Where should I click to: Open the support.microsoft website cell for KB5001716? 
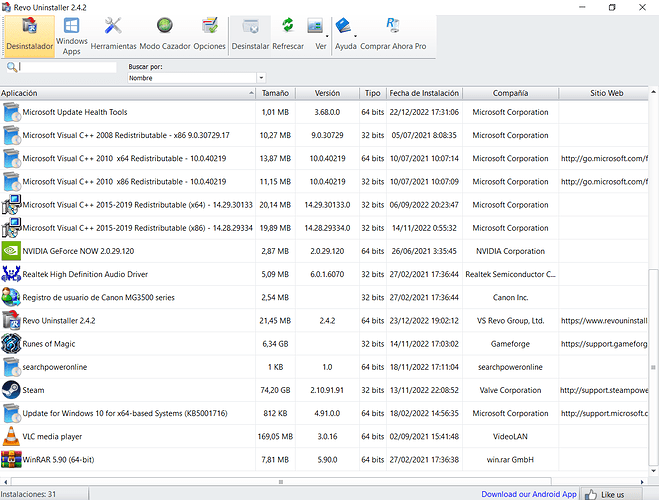click(604, 413)
